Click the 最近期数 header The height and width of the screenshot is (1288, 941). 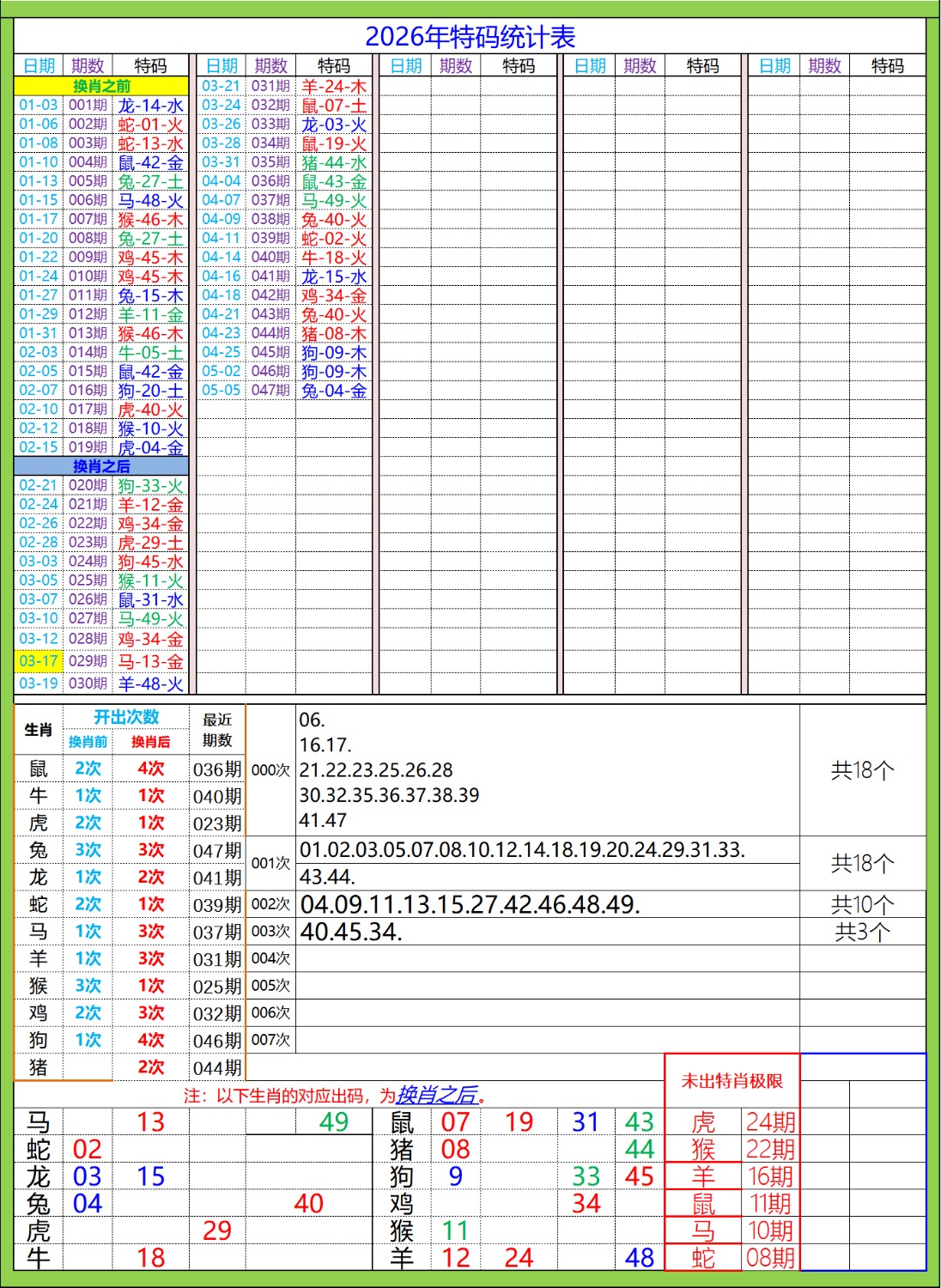217,730
